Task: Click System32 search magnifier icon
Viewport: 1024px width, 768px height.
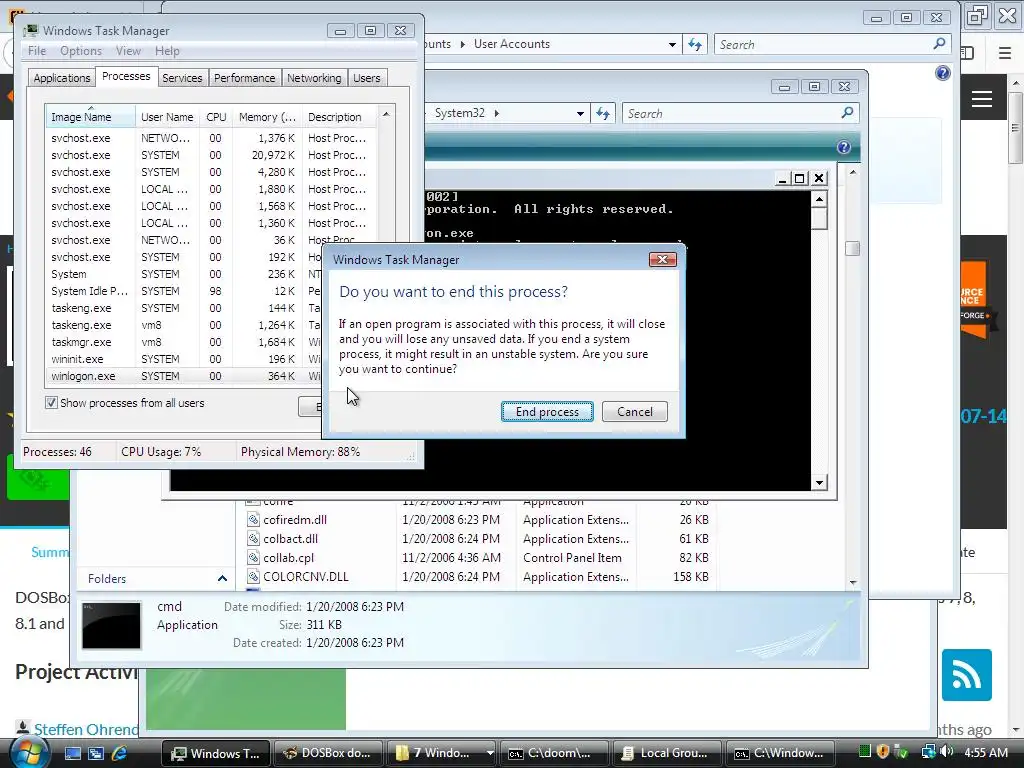Action: point(848,113)
